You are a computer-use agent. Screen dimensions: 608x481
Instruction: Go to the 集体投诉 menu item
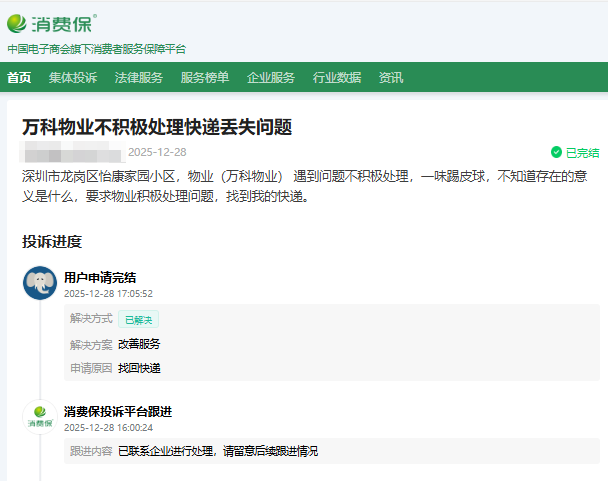tap(73, 78)
